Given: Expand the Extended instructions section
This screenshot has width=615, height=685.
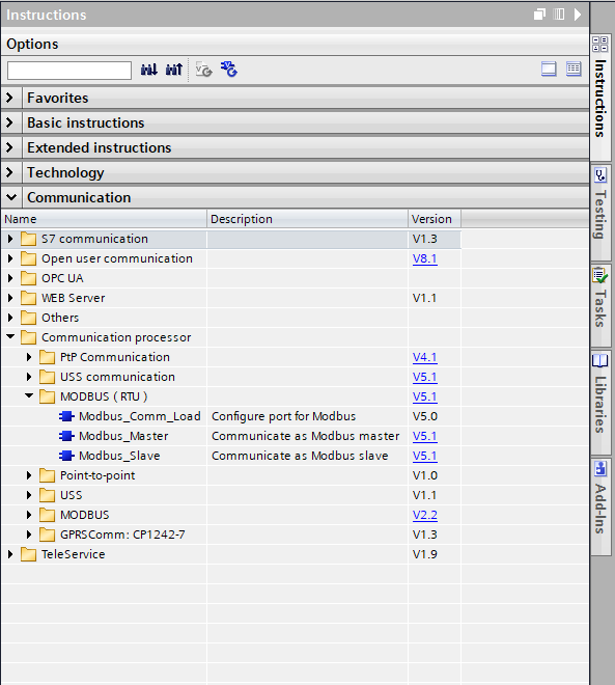Looking at the screenshot, I should [x=10, y=147].
